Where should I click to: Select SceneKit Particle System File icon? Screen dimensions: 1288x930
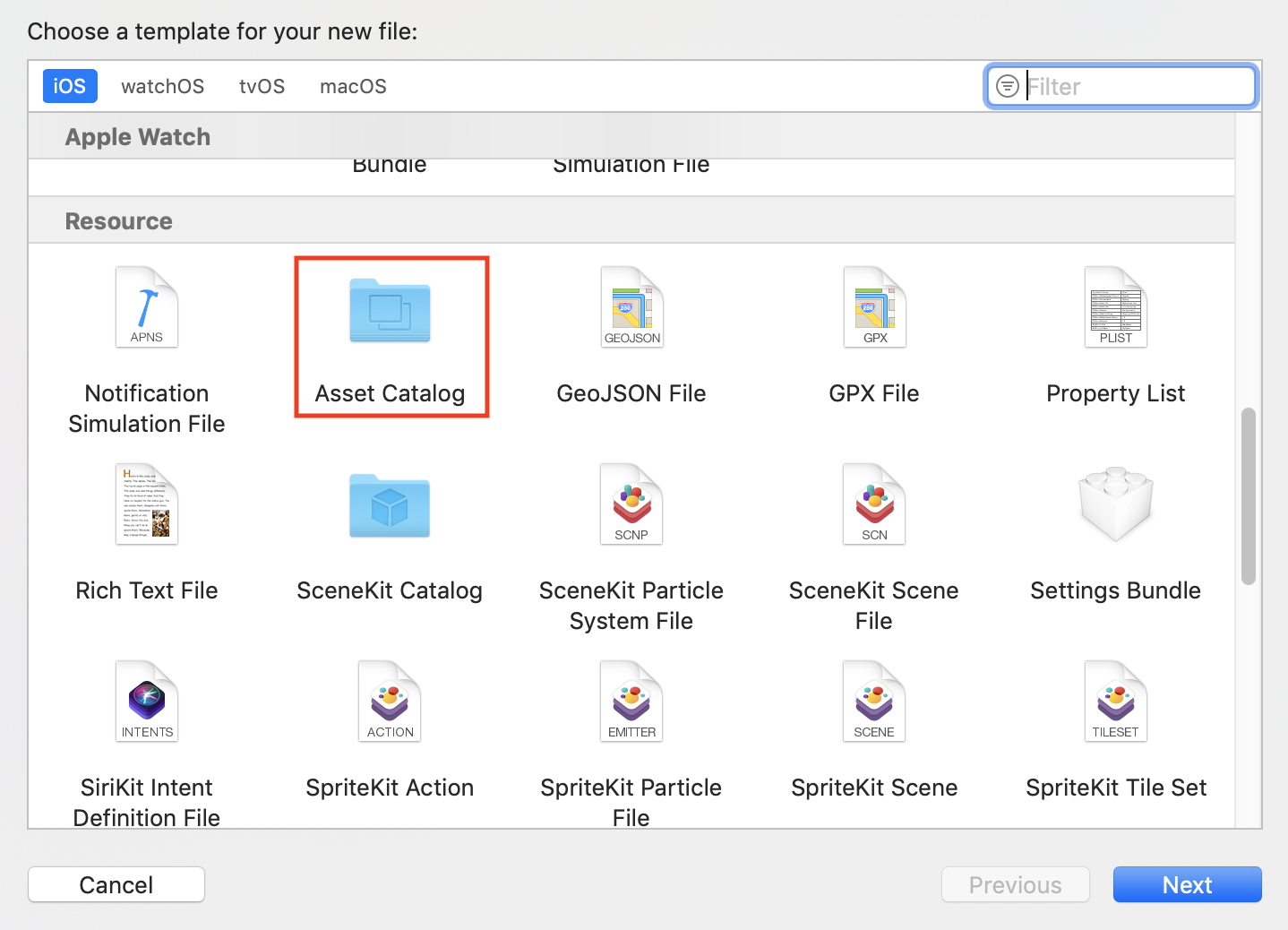coord(631,505)
